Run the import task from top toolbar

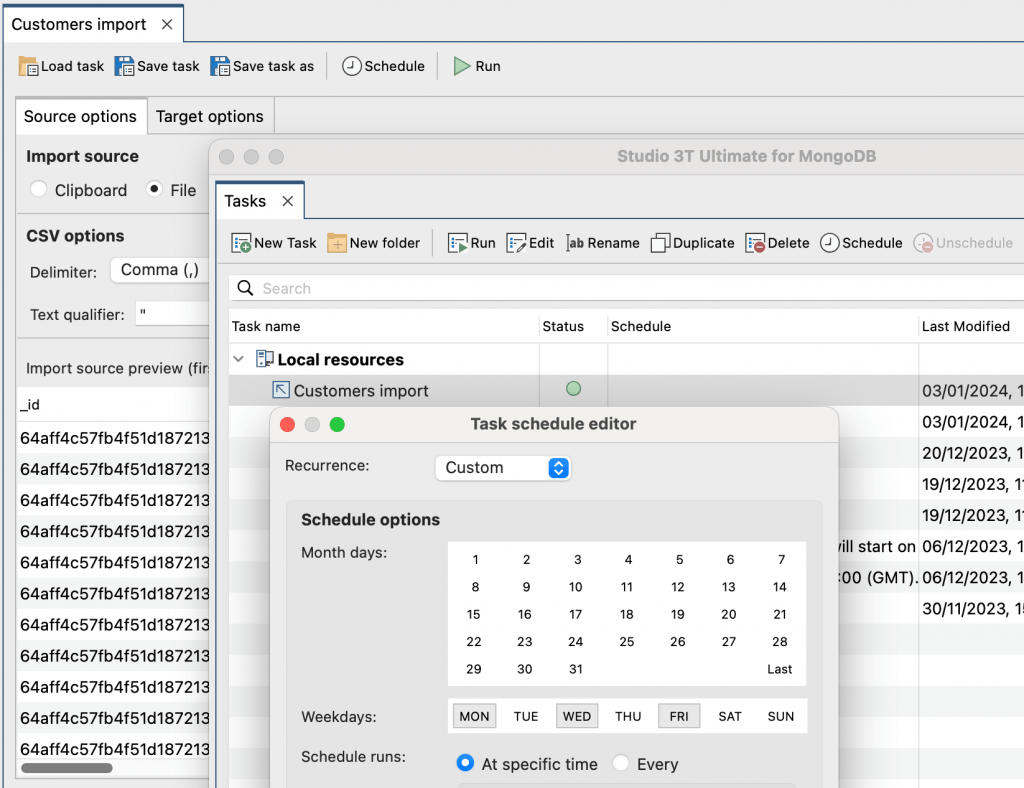(477, 66)
